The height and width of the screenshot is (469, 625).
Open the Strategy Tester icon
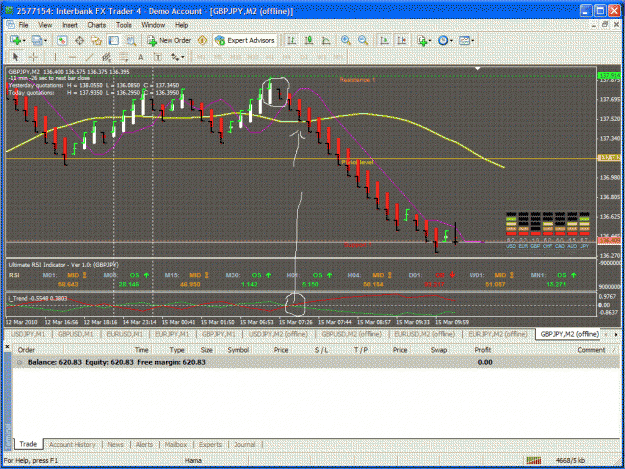pos(131,40)
